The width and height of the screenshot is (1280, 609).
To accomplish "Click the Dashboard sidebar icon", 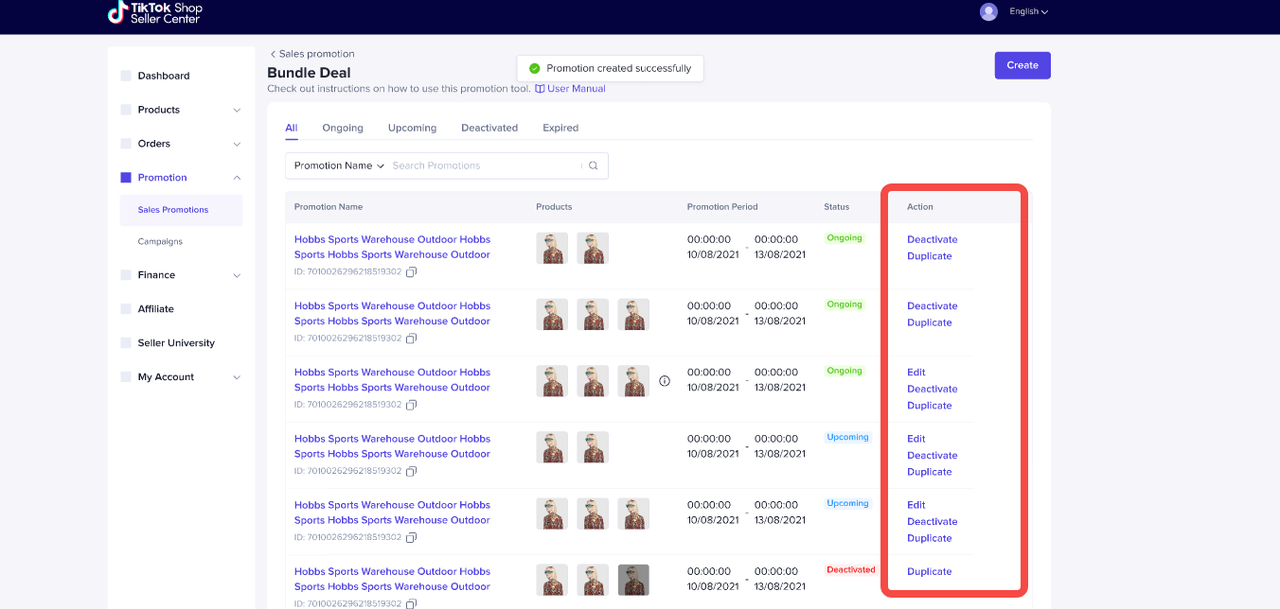I will 126,76.
